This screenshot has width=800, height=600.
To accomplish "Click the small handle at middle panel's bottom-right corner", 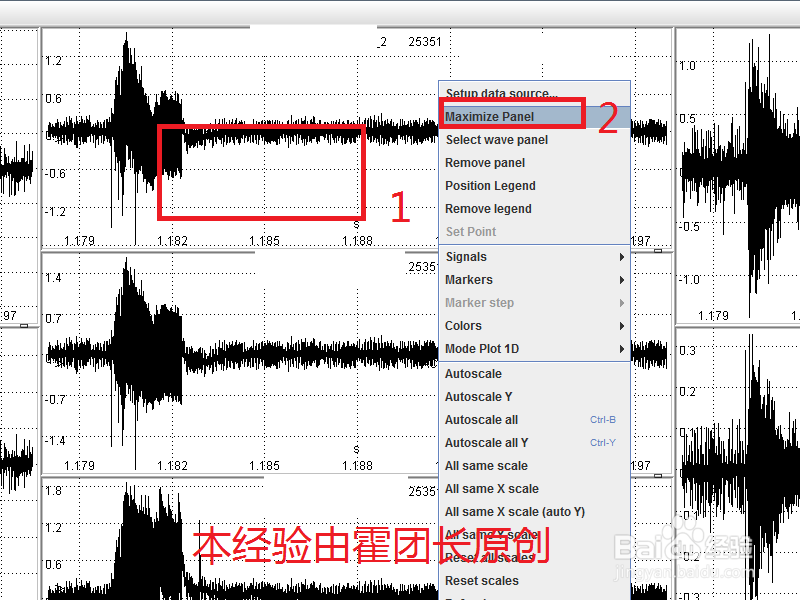I will pyautogui.click(x=658, y=476).
